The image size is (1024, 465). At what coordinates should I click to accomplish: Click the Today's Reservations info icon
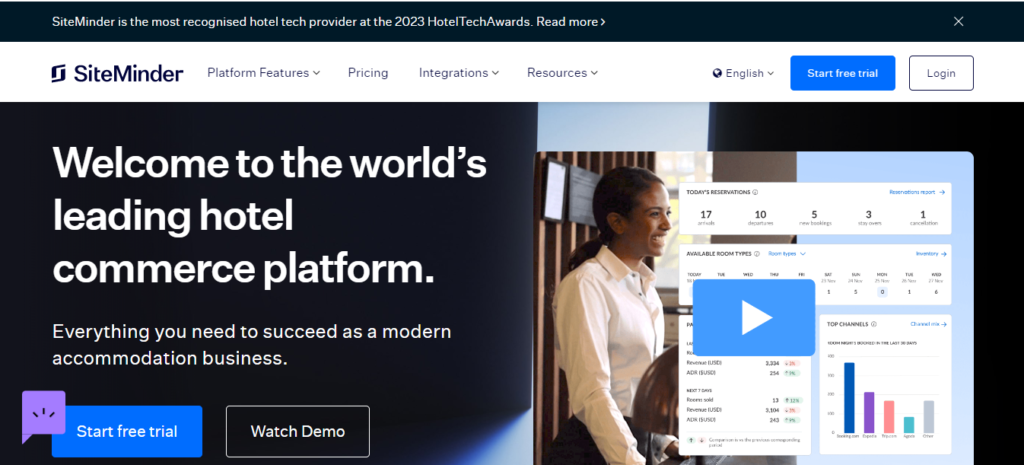coord(755,193)
